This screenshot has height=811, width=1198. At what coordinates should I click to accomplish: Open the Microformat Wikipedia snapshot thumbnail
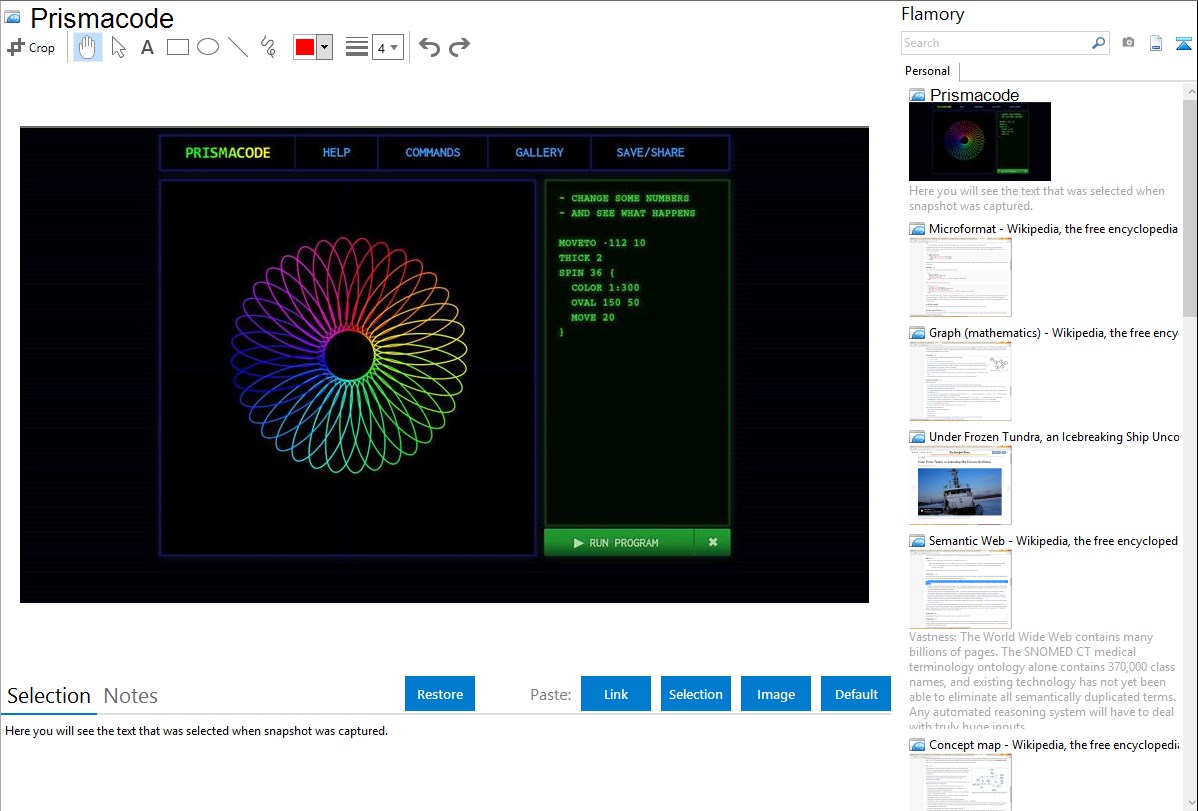(960, 277)
